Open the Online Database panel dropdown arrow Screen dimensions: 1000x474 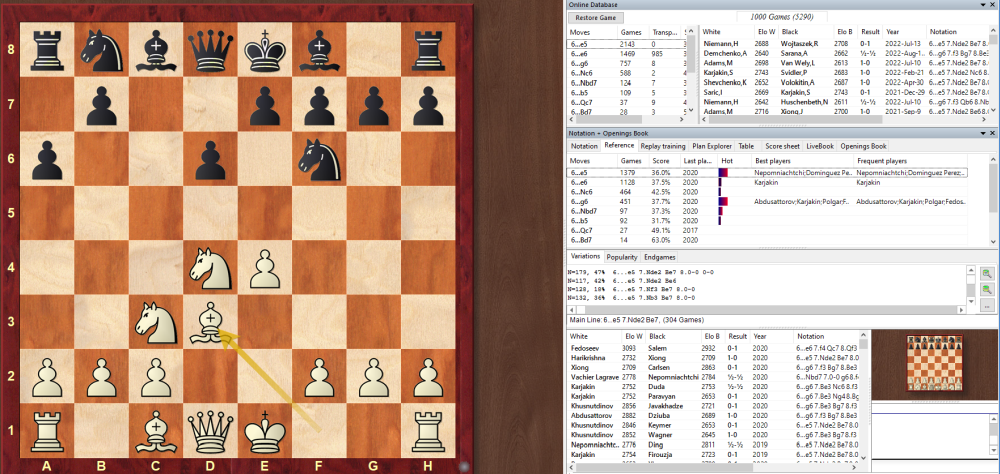983,4
